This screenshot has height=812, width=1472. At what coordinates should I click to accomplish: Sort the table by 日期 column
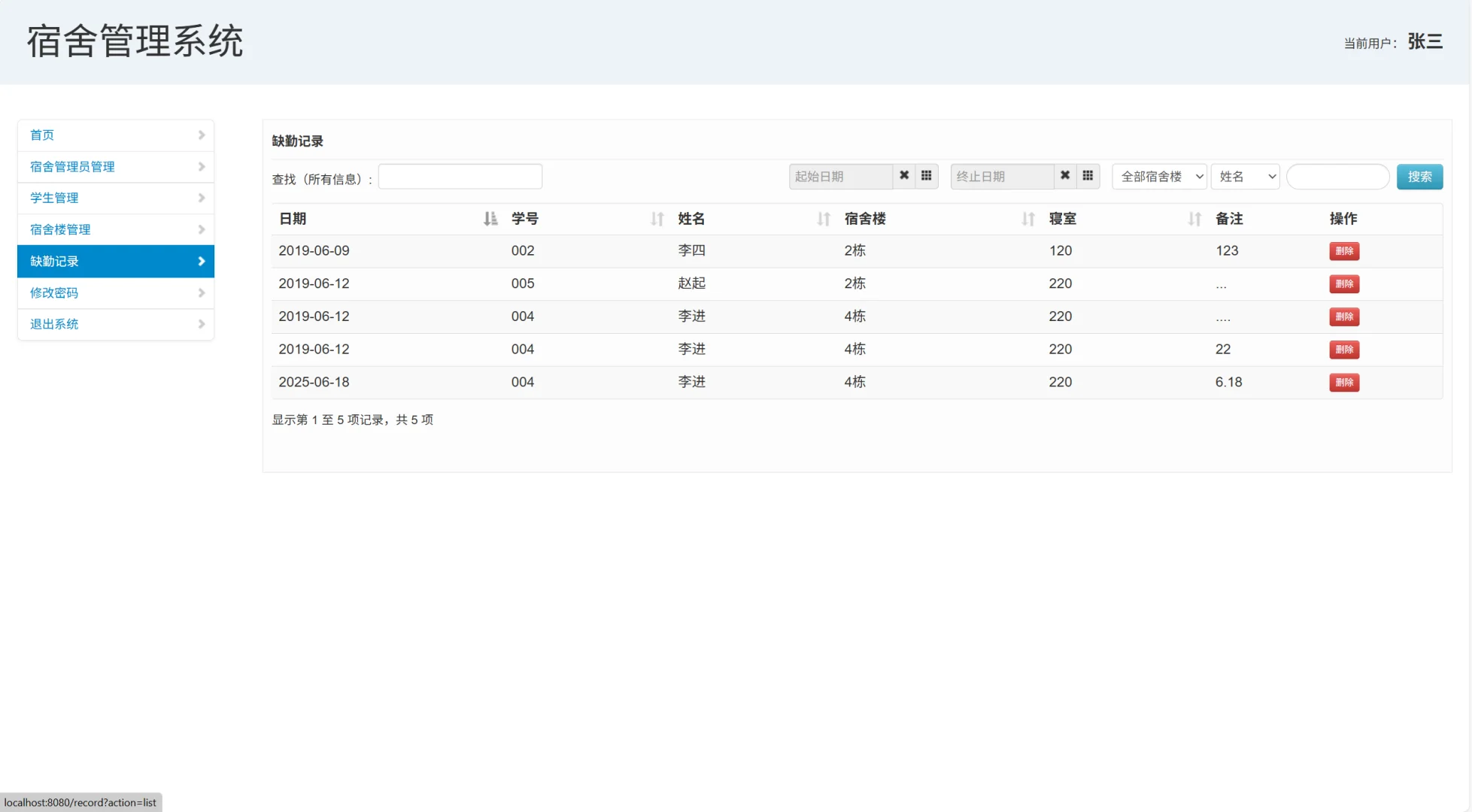coord(490,219)
